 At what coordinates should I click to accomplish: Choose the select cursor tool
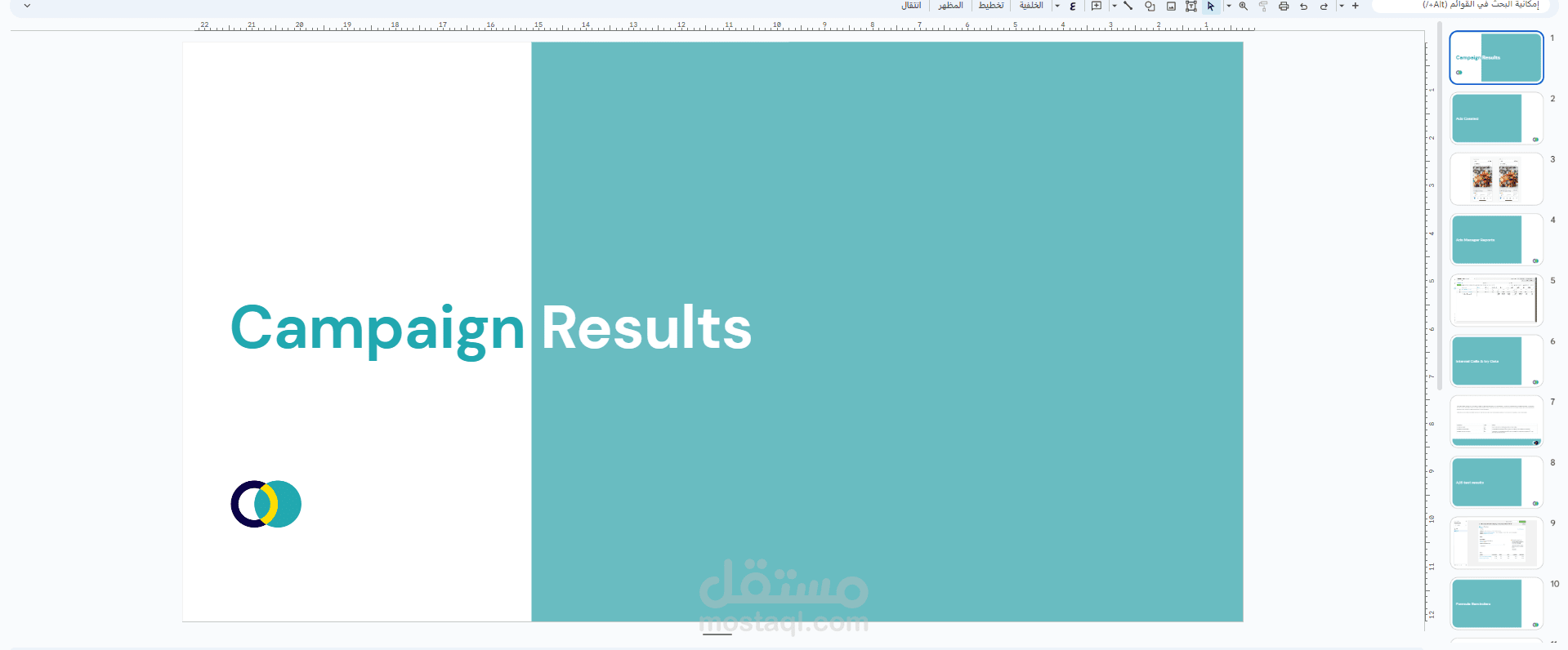click(x=1211, y=6)
